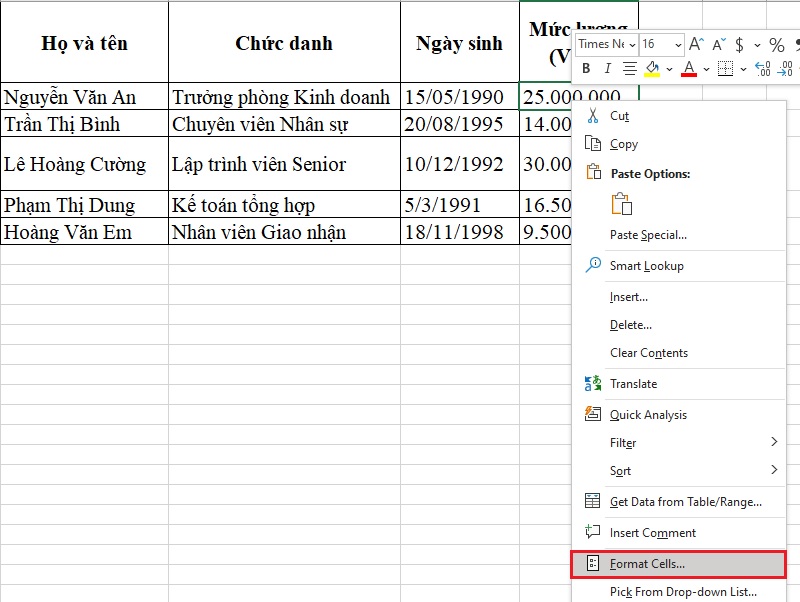Select Smart Lookup

(x=679, y=266)
